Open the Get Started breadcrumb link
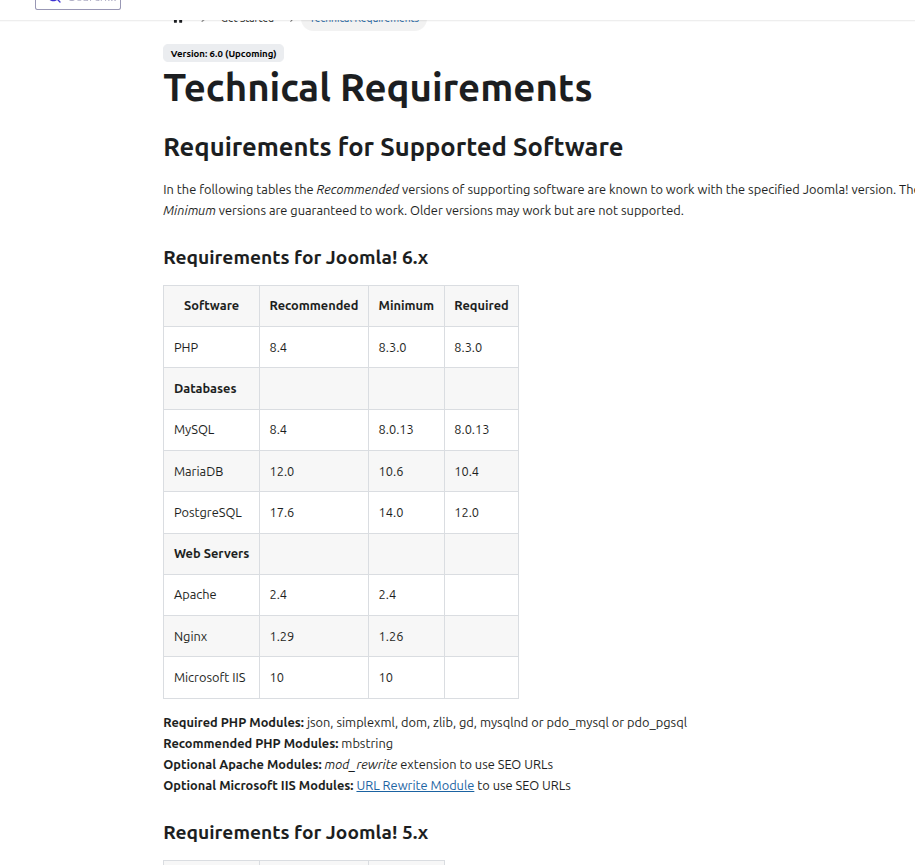915x865 pixels. pyautogui.click(x=247, y=18)
